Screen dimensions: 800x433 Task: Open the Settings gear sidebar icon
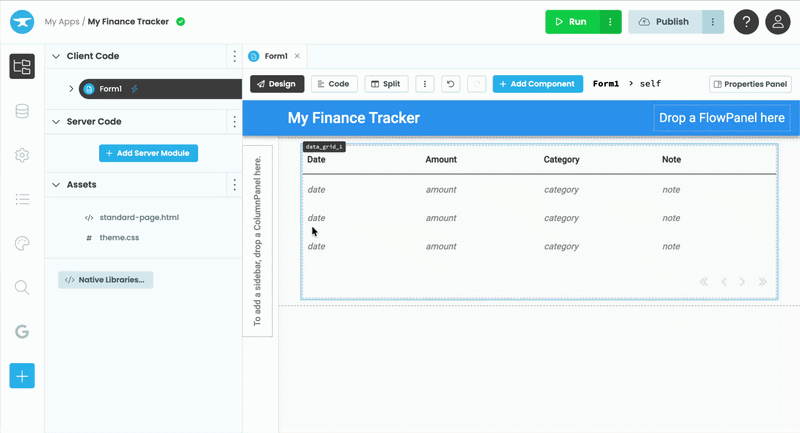tap(22, 155)
